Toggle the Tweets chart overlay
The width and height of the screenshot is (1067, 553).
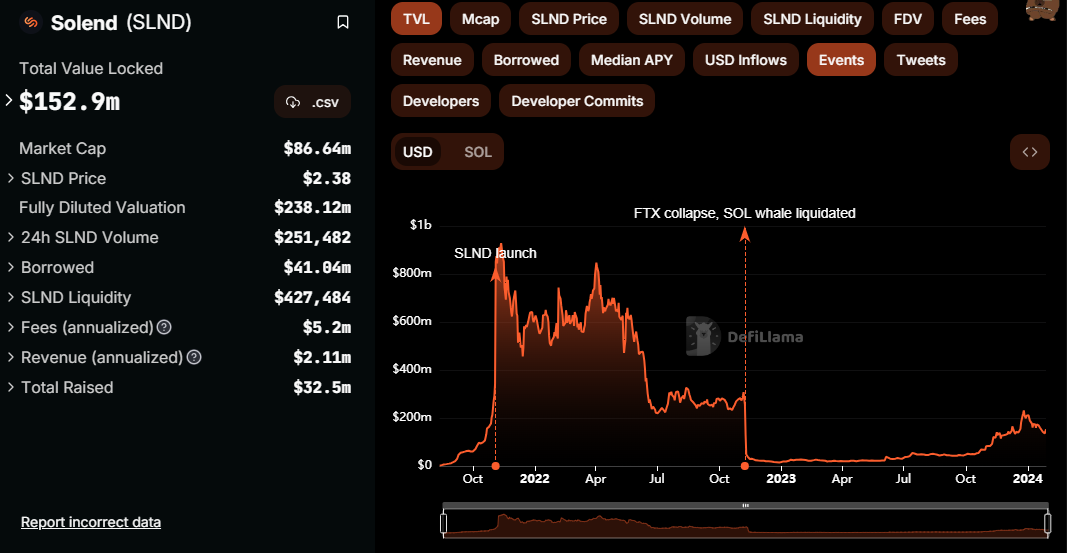pos(921,60)
